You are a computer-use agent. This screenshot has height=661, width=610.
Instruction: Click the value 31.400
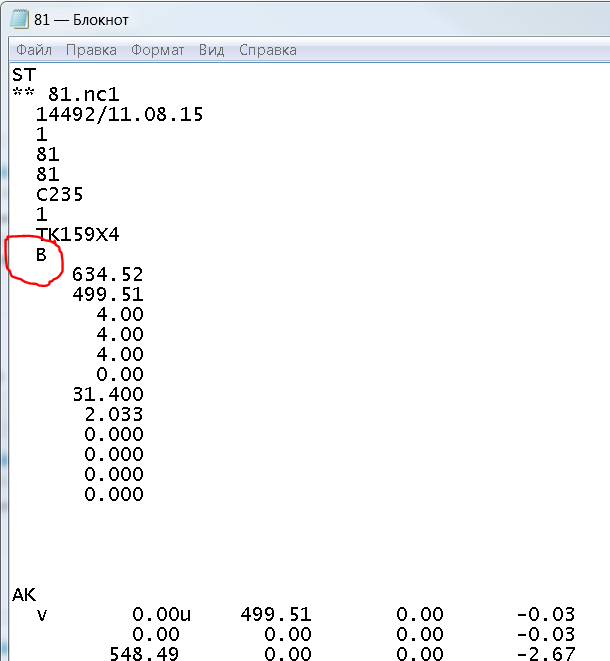tap(107, 394)
